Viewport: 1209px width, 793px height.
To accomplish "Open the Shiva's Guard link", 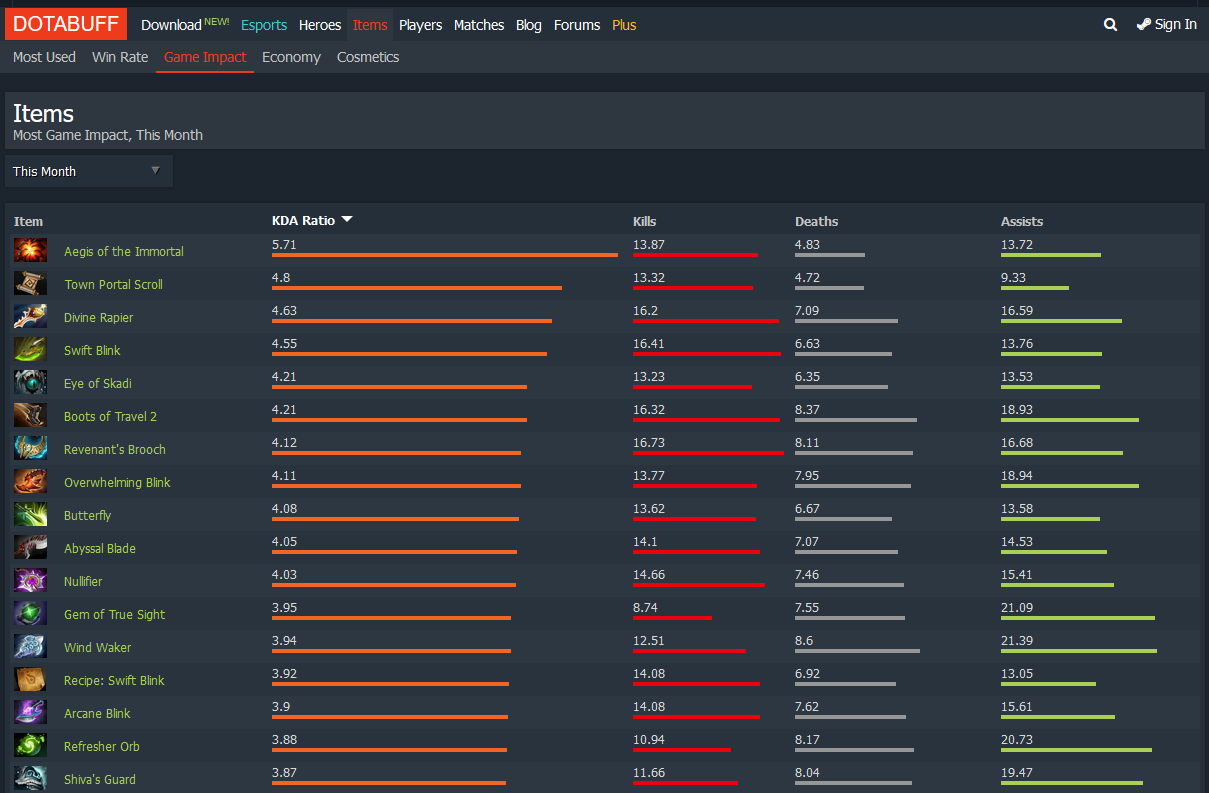I will pyautogui.click(x=100, y=779).
